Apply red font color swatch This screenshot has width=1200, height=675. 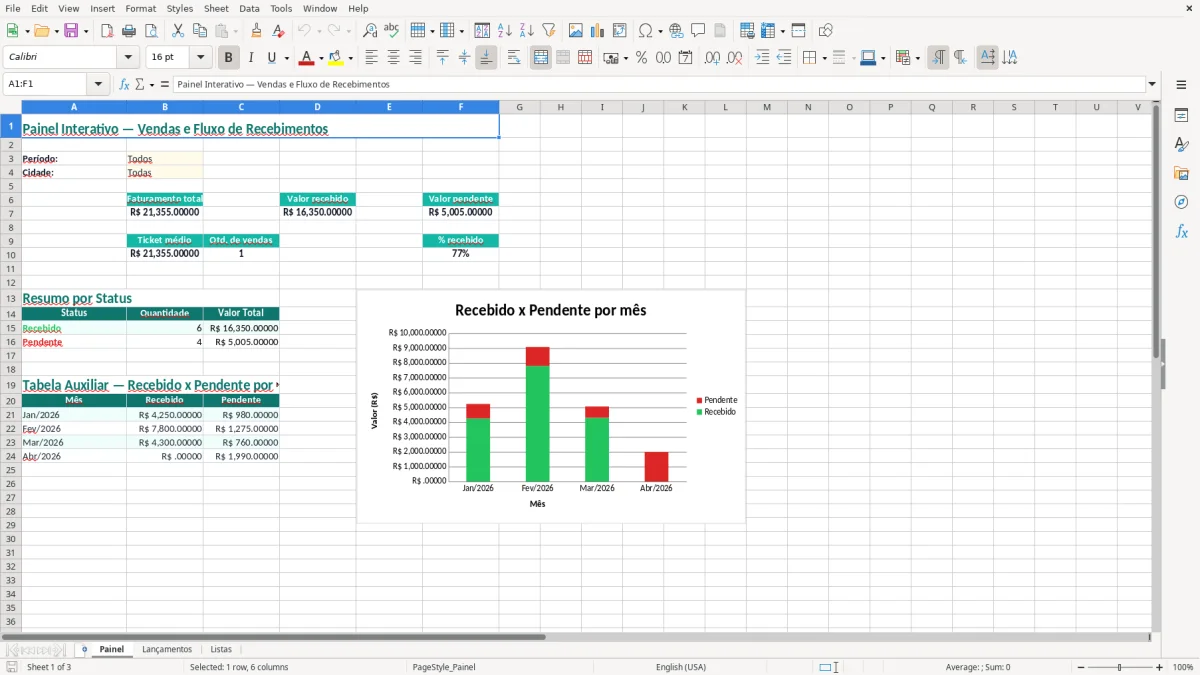(306, 58)
